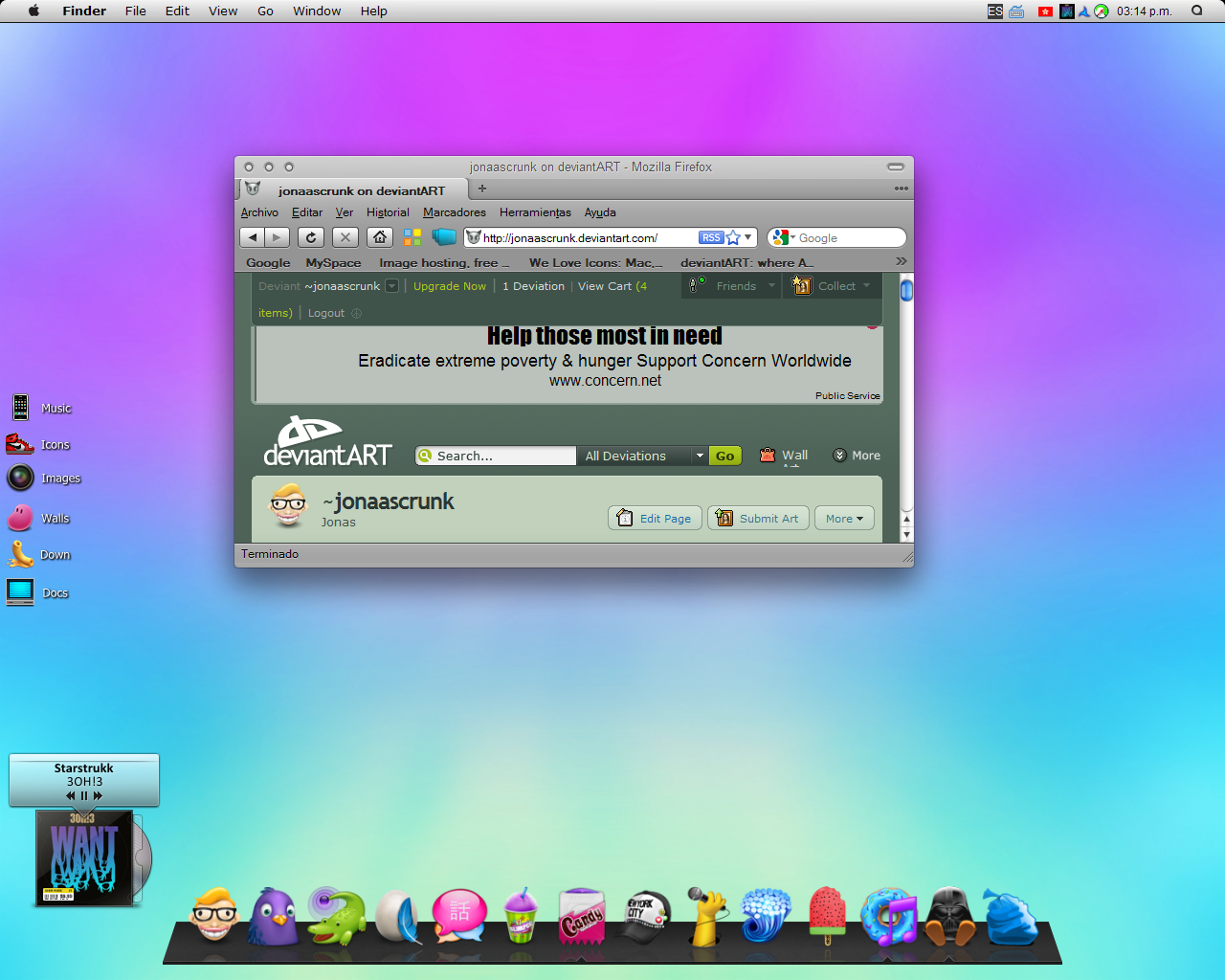Click the RSS feed badge in address bar
1225x980 pixels.
[711, 237]
